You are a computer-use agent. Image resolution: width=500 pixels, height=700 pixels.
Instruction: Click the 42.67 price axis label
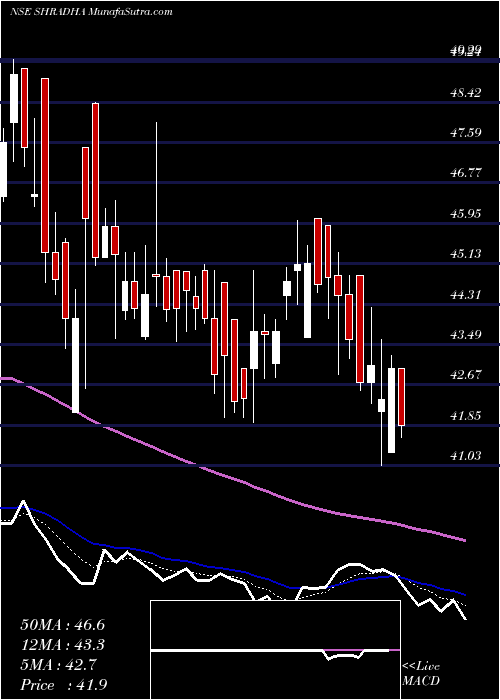(466, 375)
